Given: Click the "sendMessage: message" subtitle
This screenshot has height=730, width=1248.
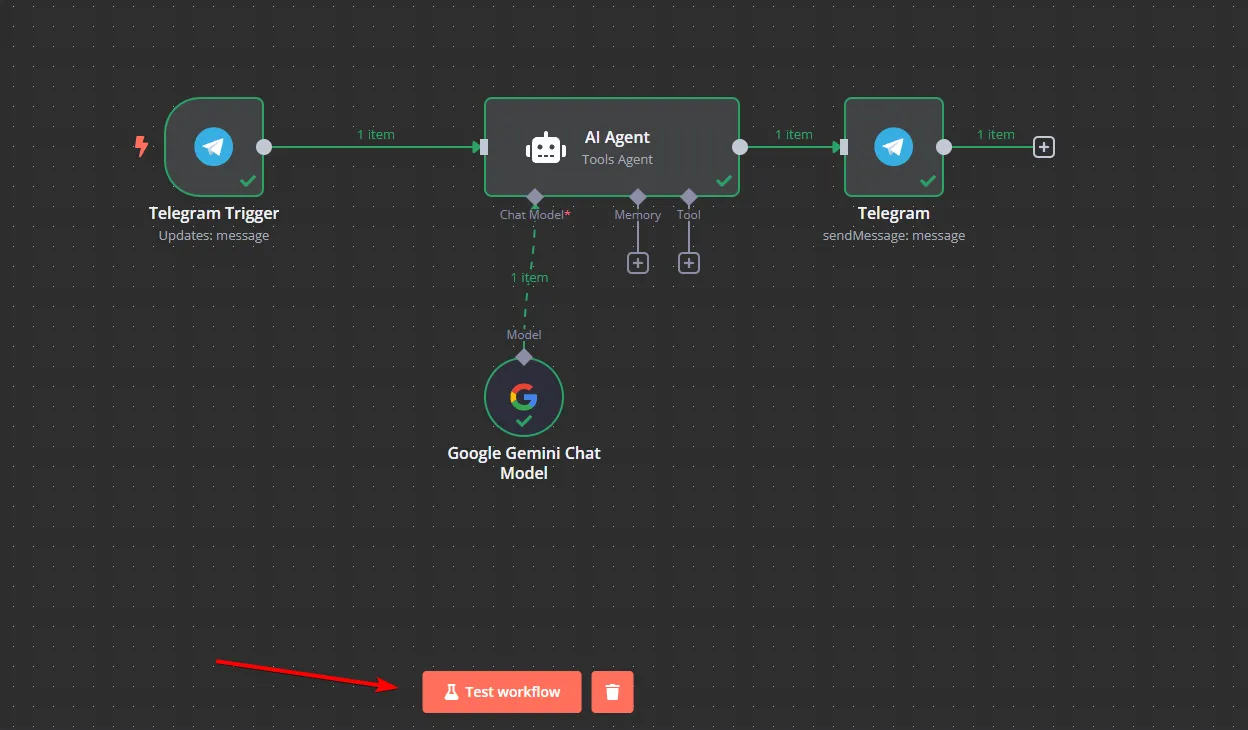Looking at the screenshot, I should [x=894, y=236].
